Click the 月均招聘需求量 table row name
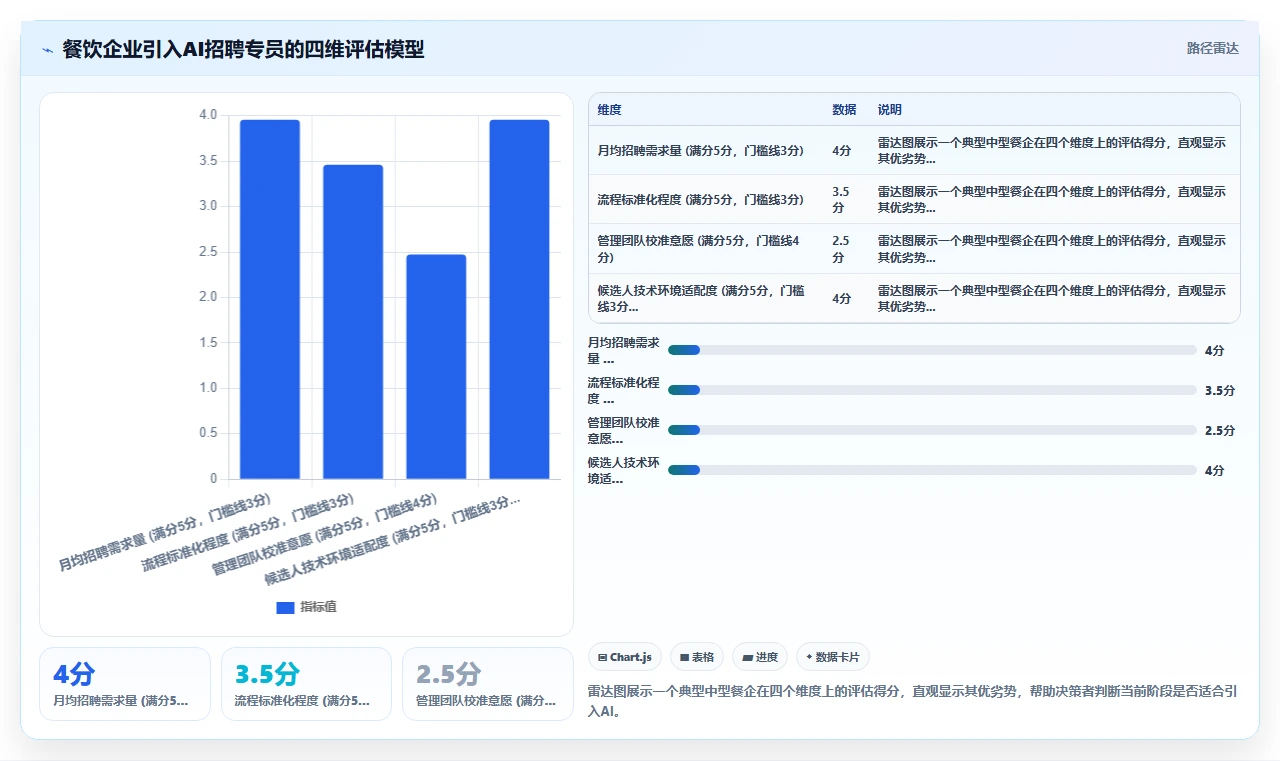 click(700, 150)
